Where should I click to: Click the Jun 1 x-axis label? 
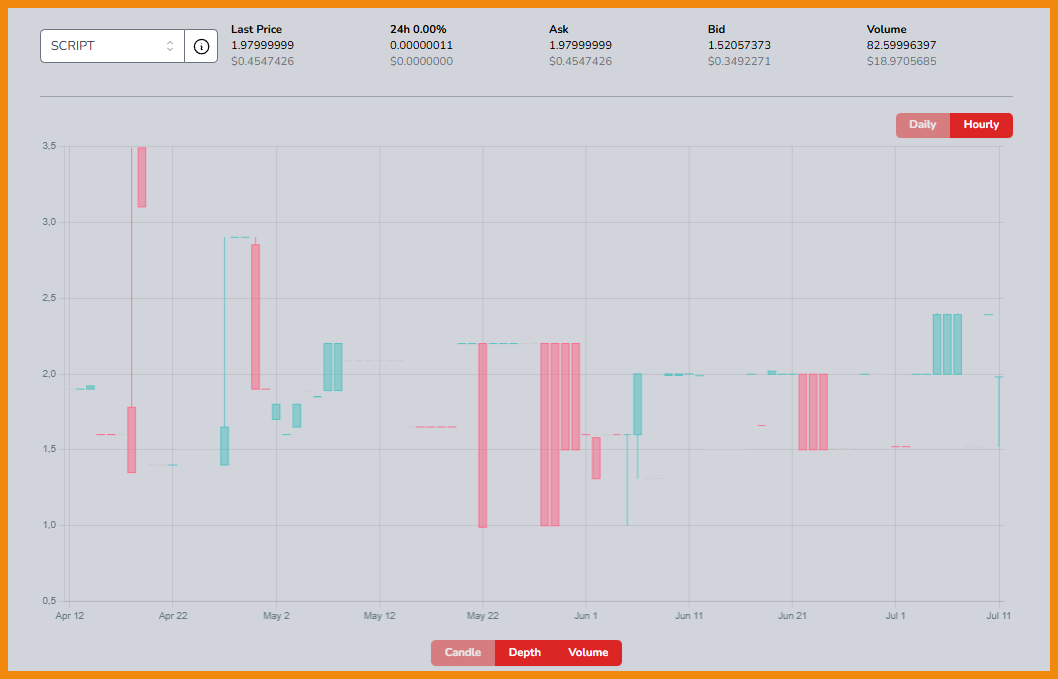pyautogui.click(x=586, y=616)
